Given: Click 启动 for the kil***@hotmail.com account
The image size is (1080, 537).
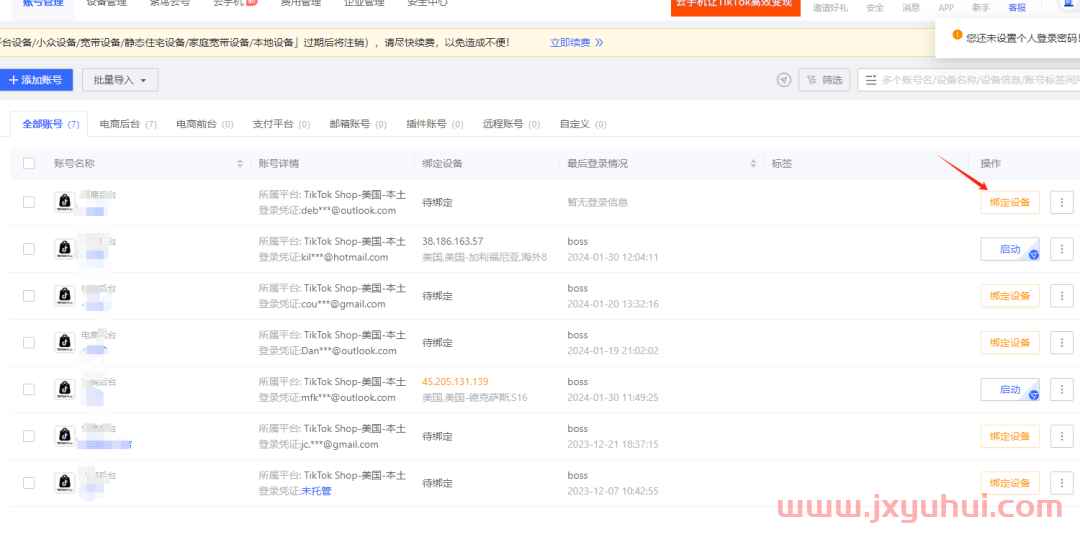Looking at the screenshot, I should [1010, 249].
